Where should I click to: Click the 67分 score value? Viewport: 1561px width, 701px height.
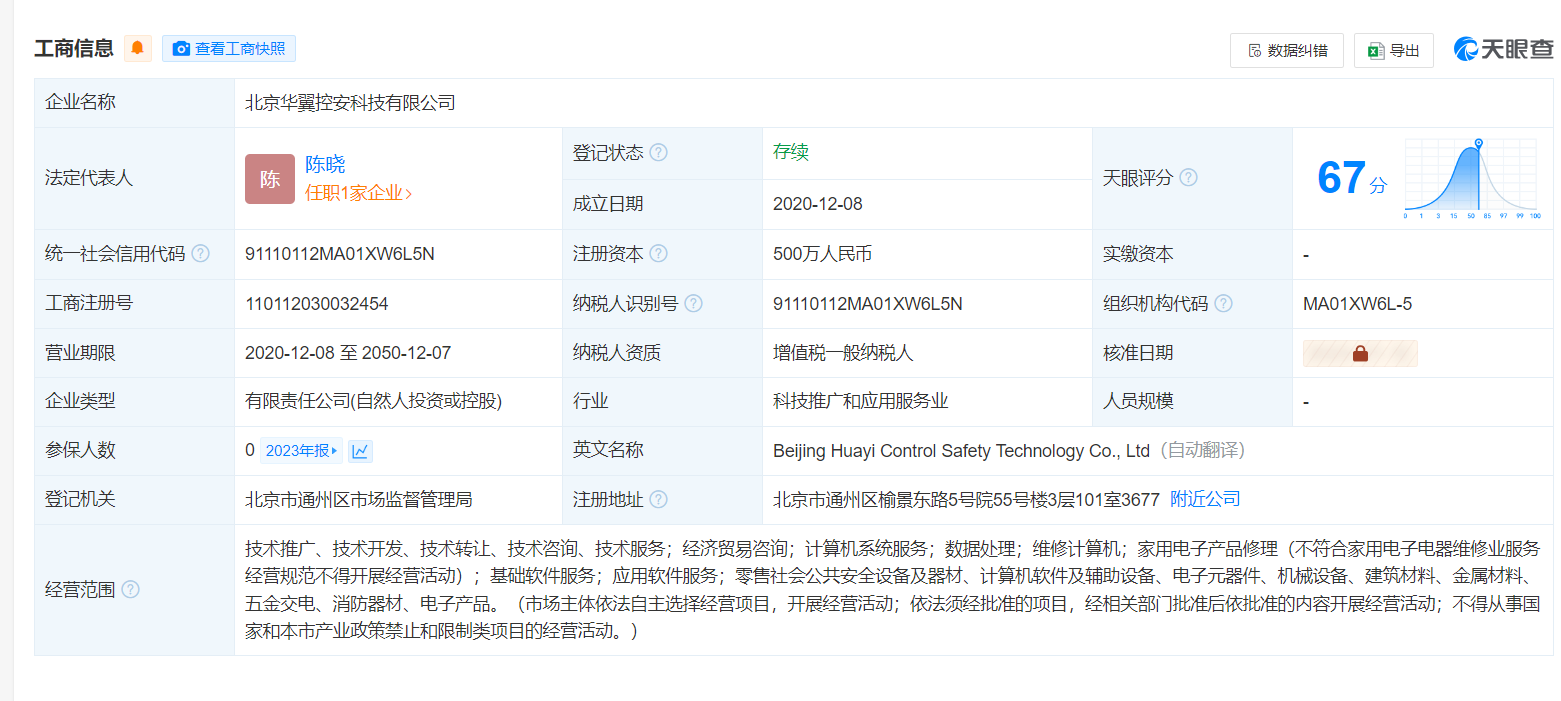point(1351,178)
